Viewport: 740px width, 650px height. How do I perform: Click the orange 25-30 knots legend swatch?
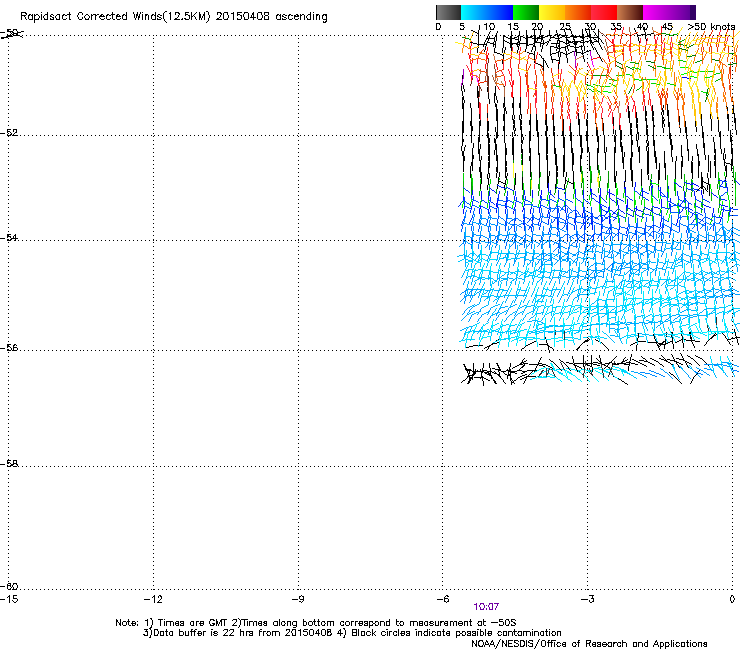(x=578, y=12)
